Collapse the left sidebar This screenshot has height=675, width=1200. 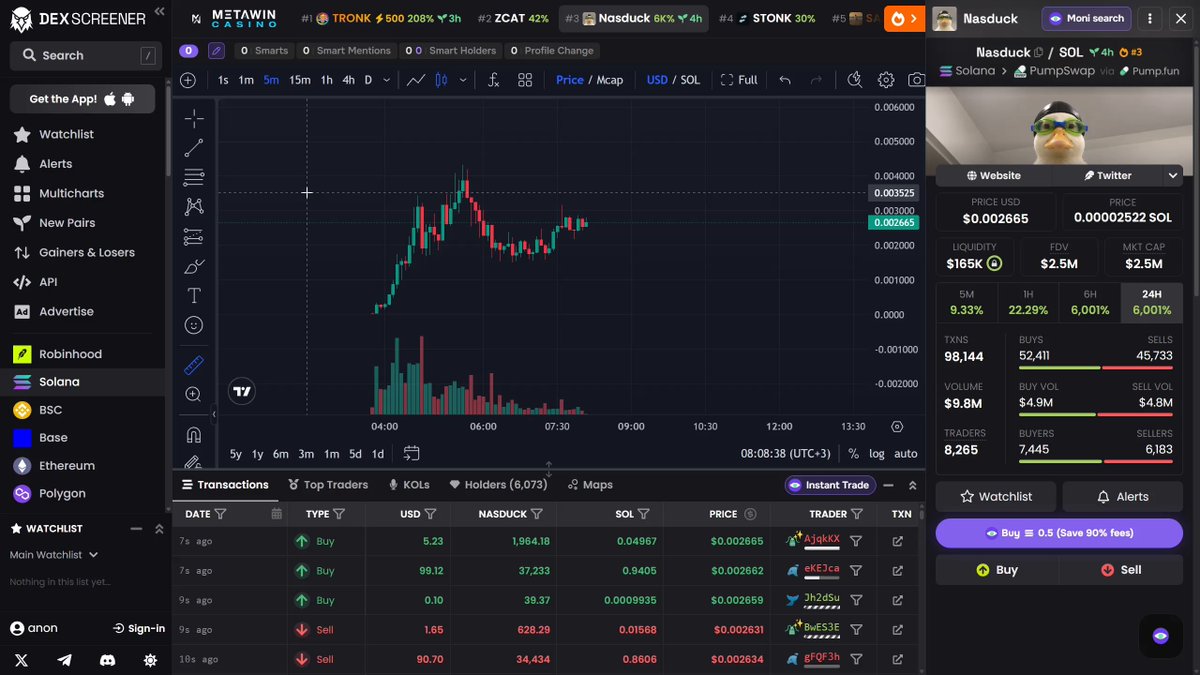[x=159, y=12]
